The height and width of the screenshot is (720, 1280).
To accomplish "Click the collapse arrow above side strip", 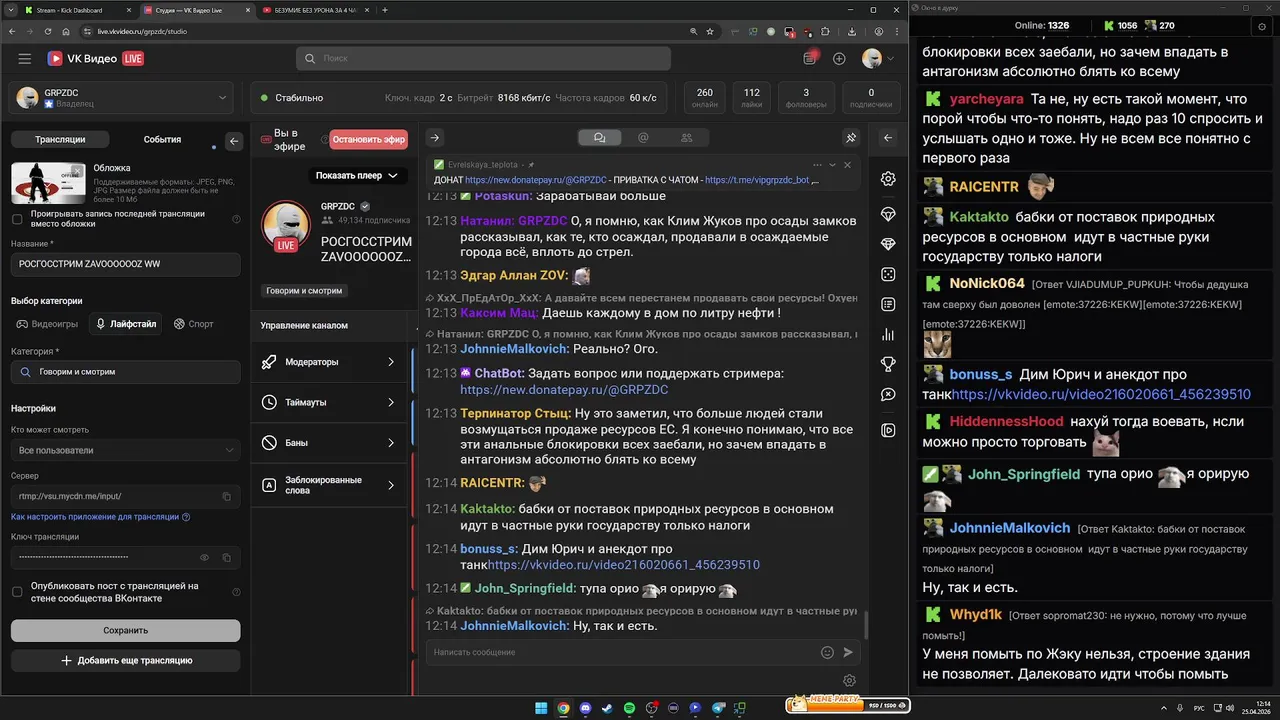I will [x=888, y=138].
